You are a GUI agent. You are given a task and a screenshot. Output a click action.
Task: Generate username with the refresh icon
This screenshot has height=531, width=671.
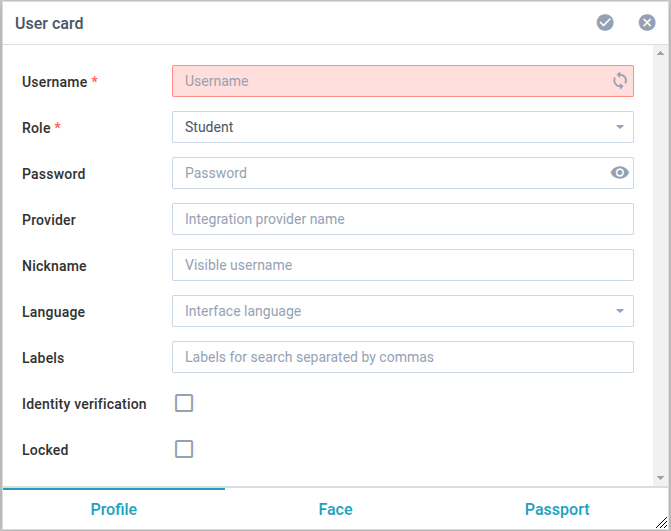[x=620, y=81]
